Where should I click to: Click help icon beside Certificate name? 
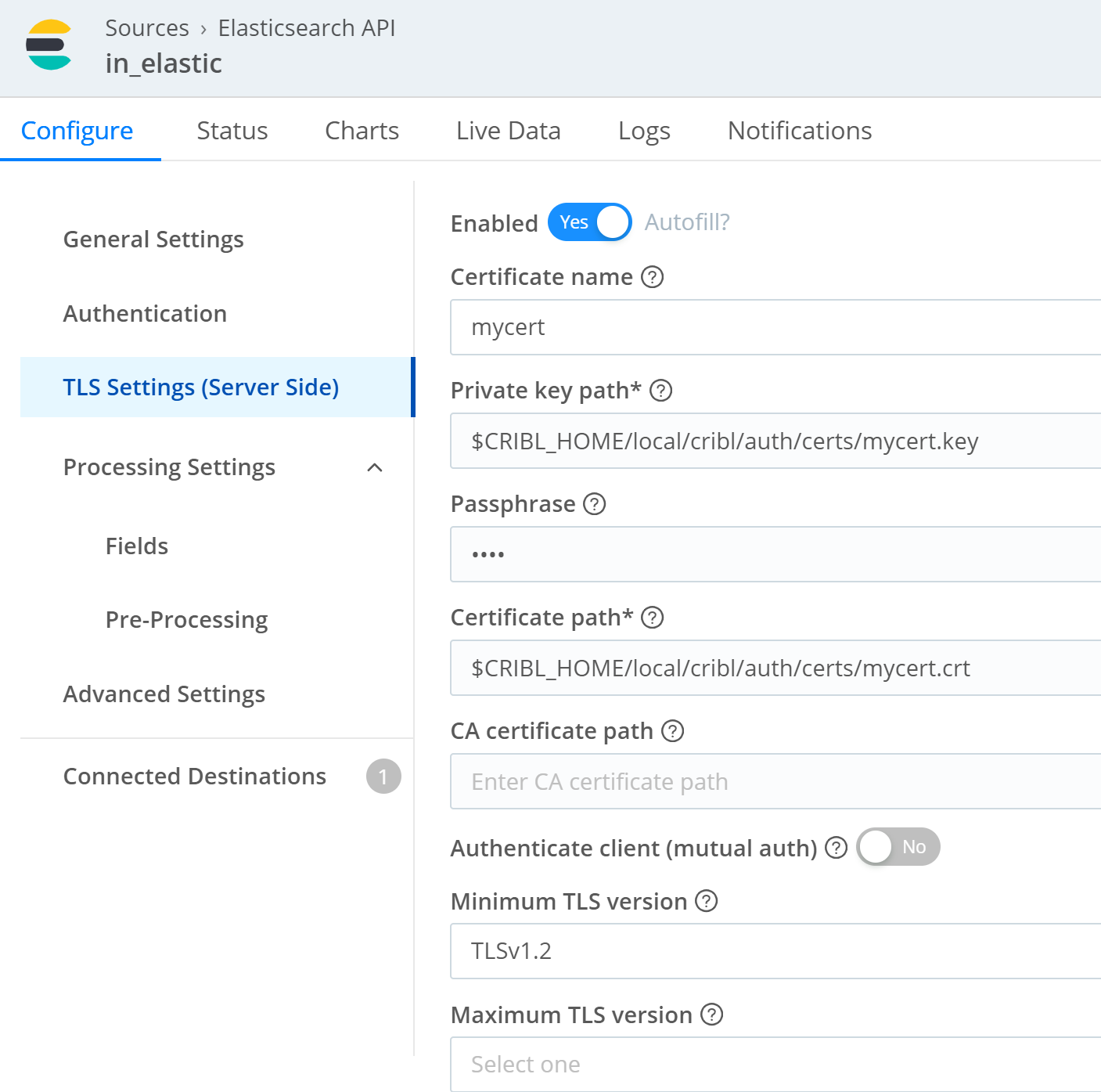pyautogui.click(x=652, y=277)
